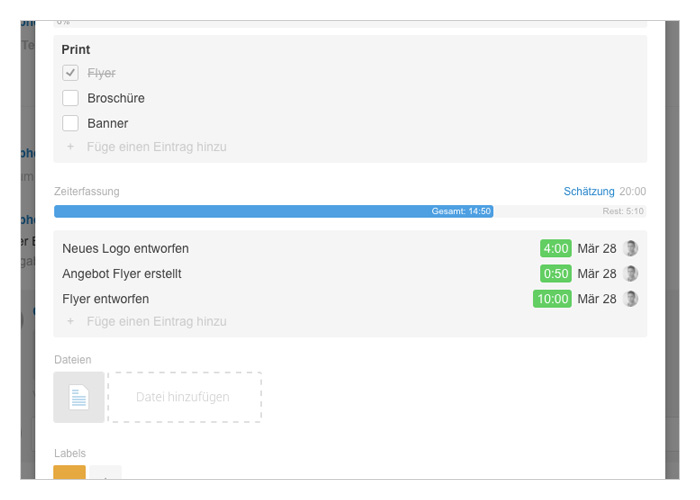Uncheck the completed Flyer checkbox

(70, 73)
